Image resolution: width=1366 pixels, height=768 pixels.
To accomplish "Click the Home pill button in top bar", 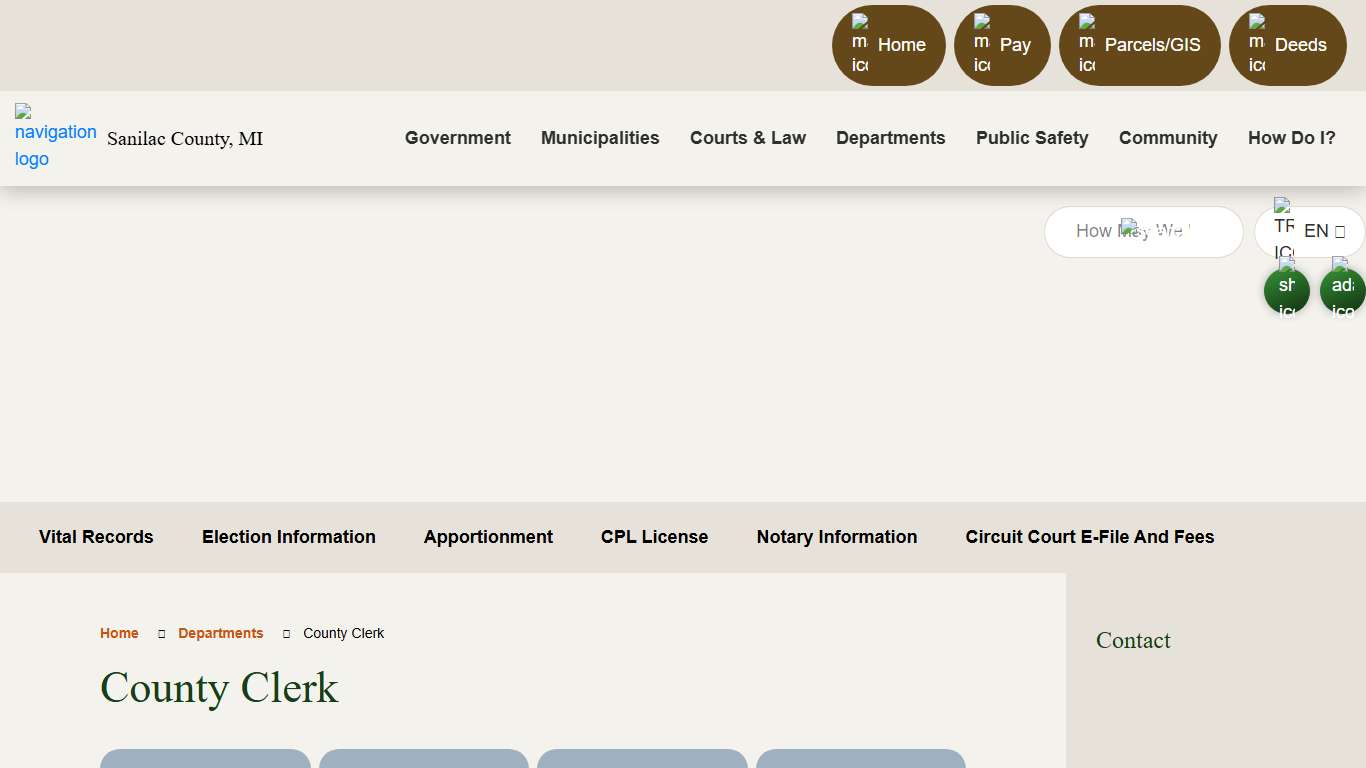I will tap(889, 45).
